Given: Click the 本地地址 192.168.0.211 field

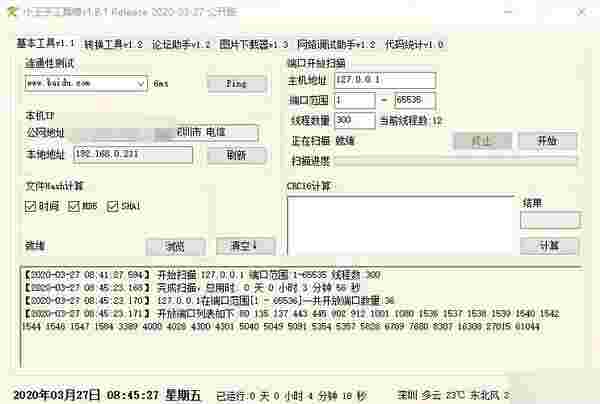Looking at the screenshot, I should coord(133,155).
